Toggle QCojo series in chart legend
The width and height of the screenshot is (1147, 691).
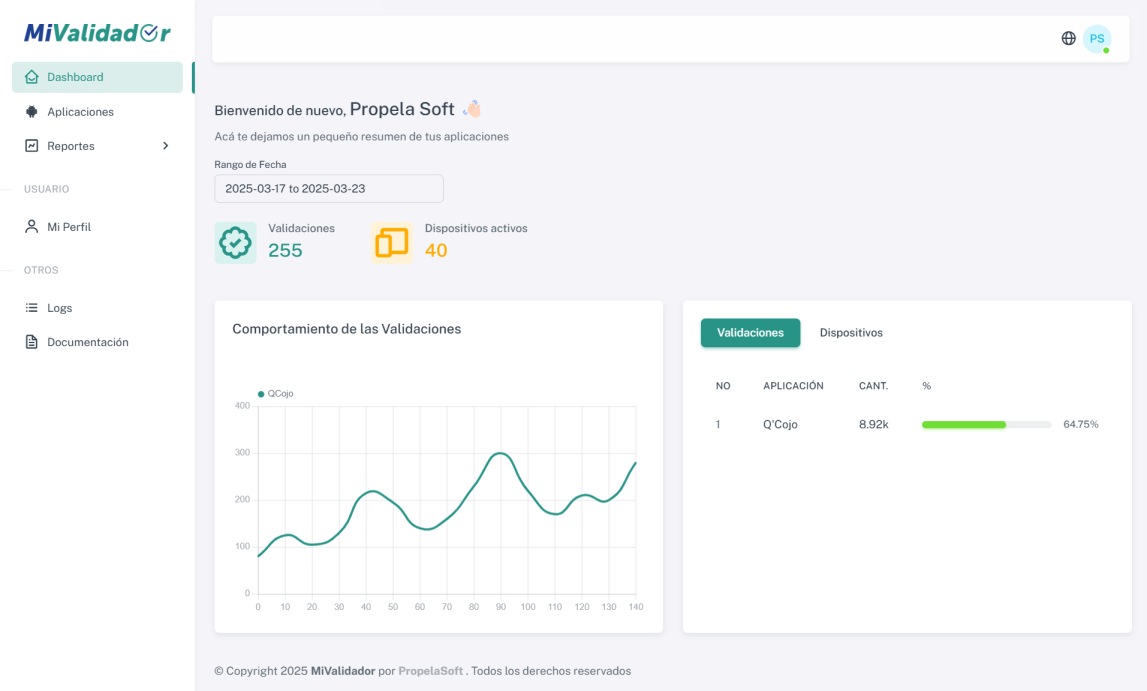(276, 394)
